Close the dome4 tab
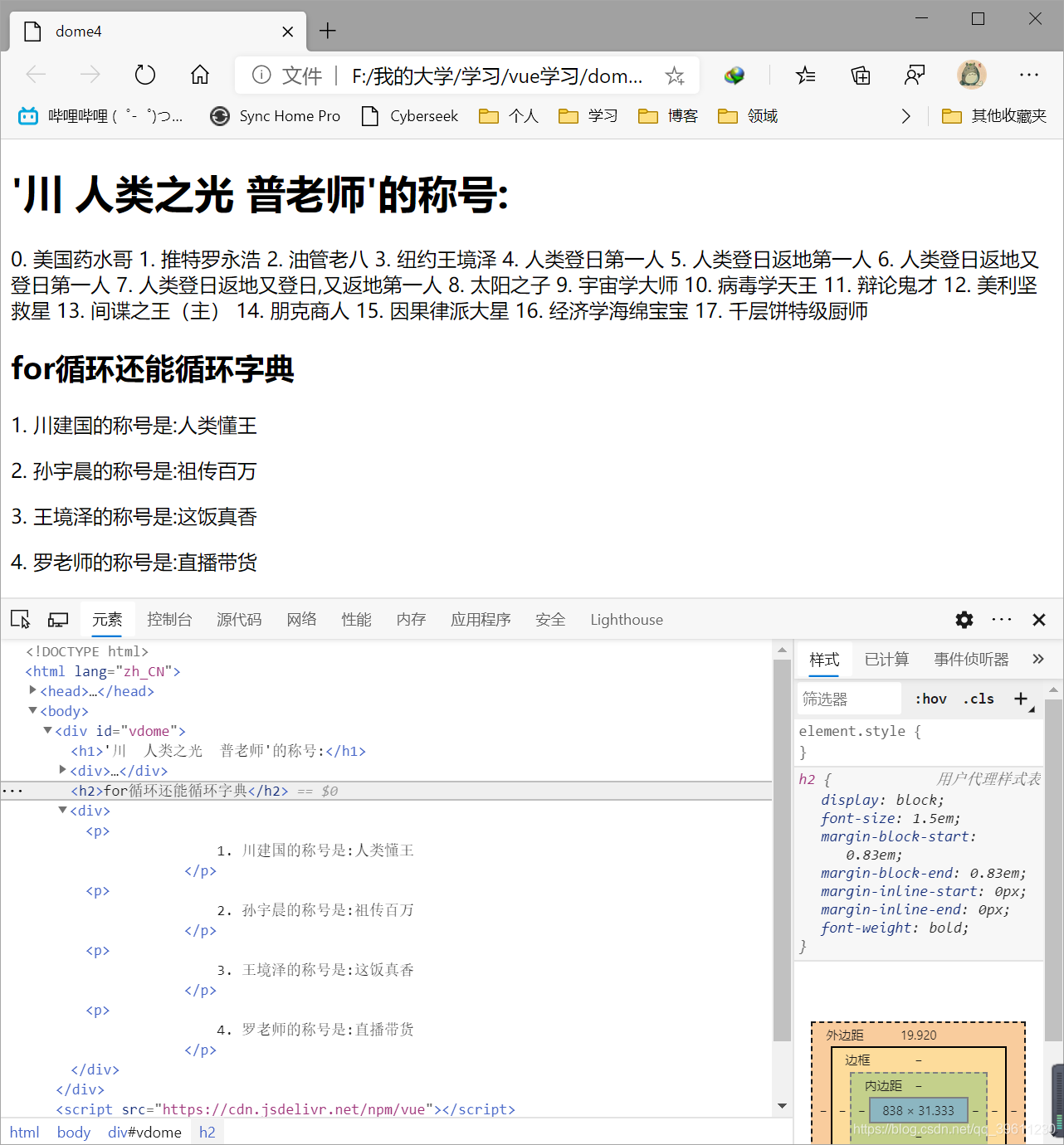The width and height of the screenshot is (1064, 1145). click(x=288, y=32)
